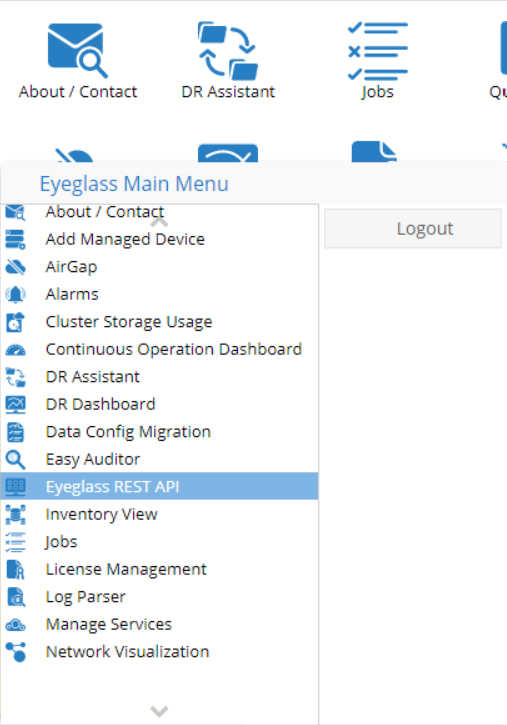Click the Logout button
The width and height of the screenshot is (507, 725).
click(413, 228)
